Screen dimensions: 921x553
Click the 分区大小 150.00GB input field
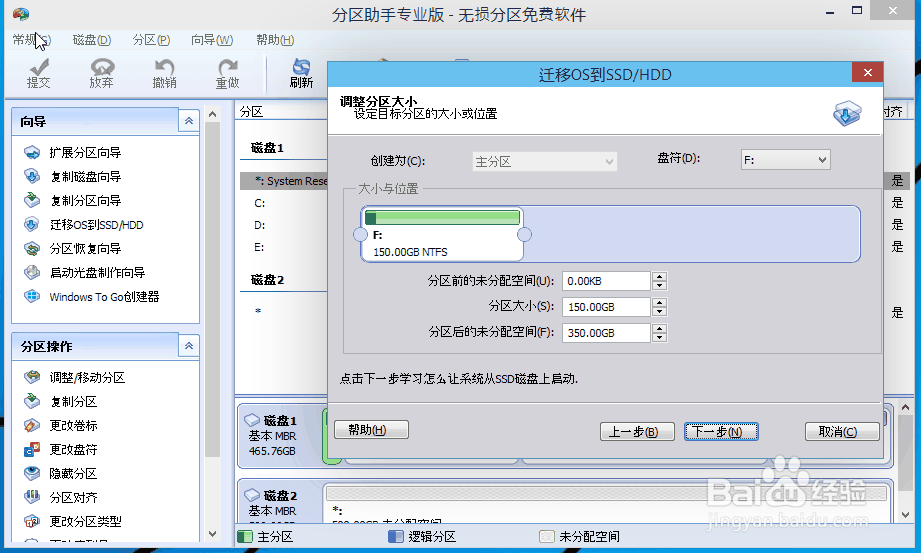(x=606, y=307)
